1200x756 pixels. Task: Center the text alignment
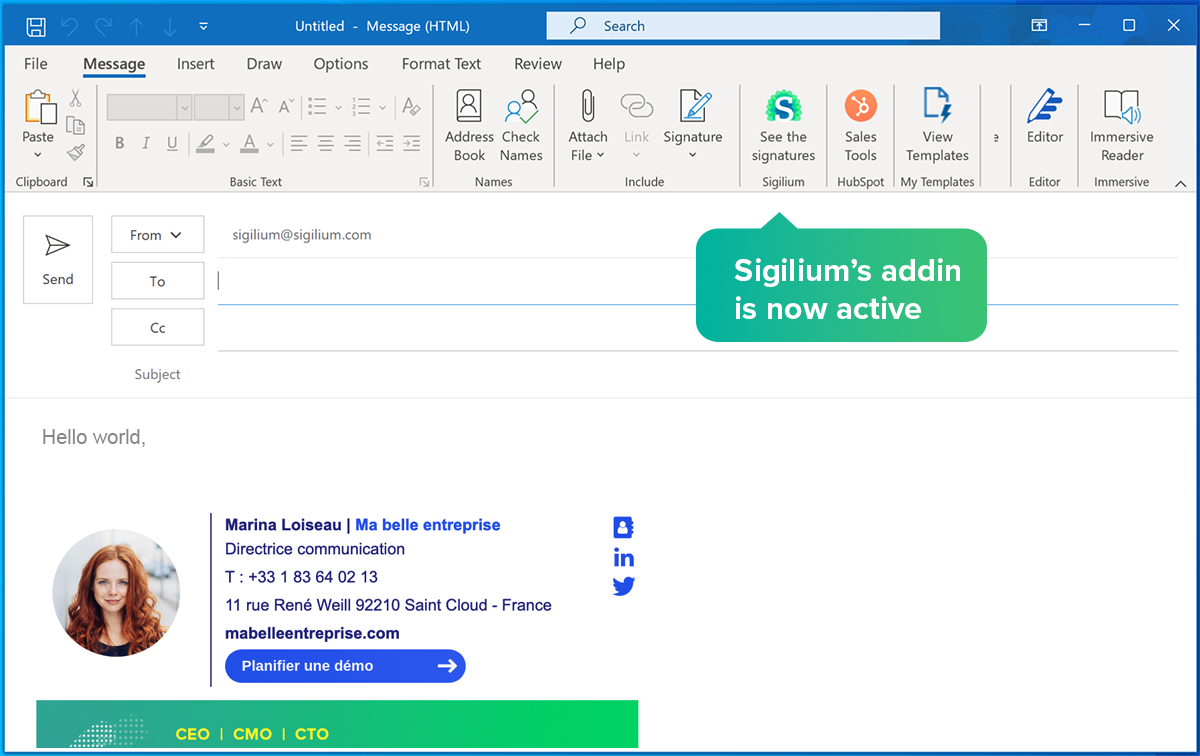(x=325, y=144)
